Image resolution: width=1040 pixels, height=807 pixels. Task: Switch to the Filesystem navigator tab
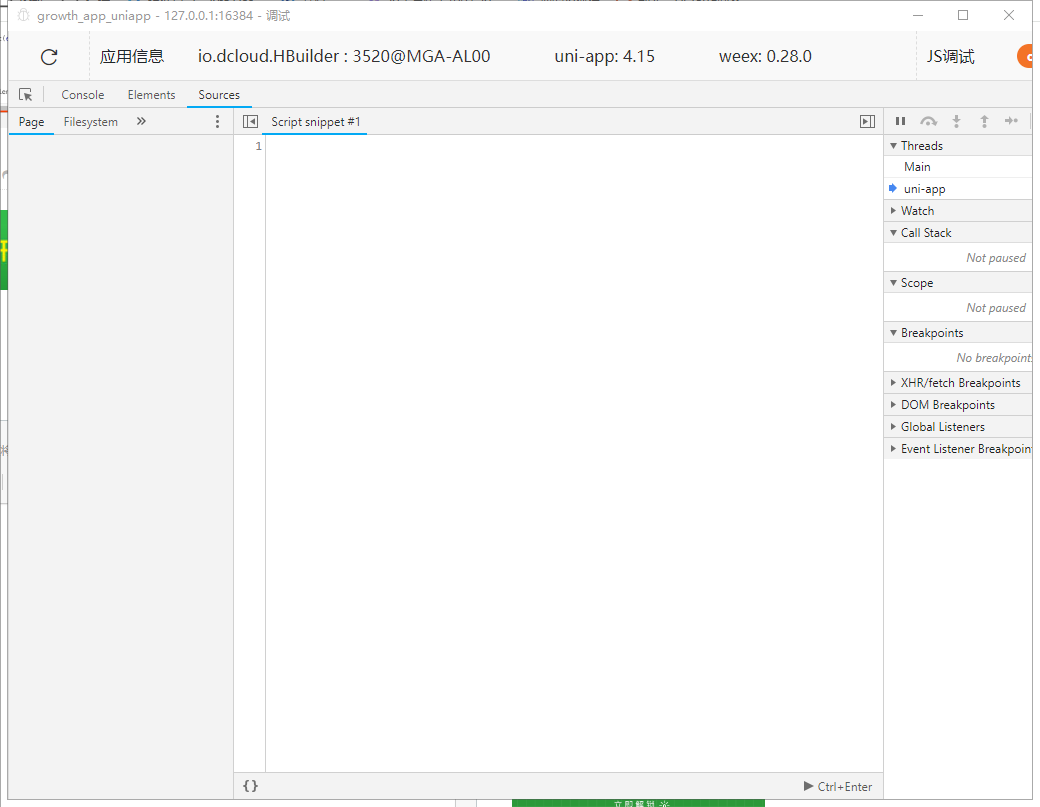click(x=91, y=122)
